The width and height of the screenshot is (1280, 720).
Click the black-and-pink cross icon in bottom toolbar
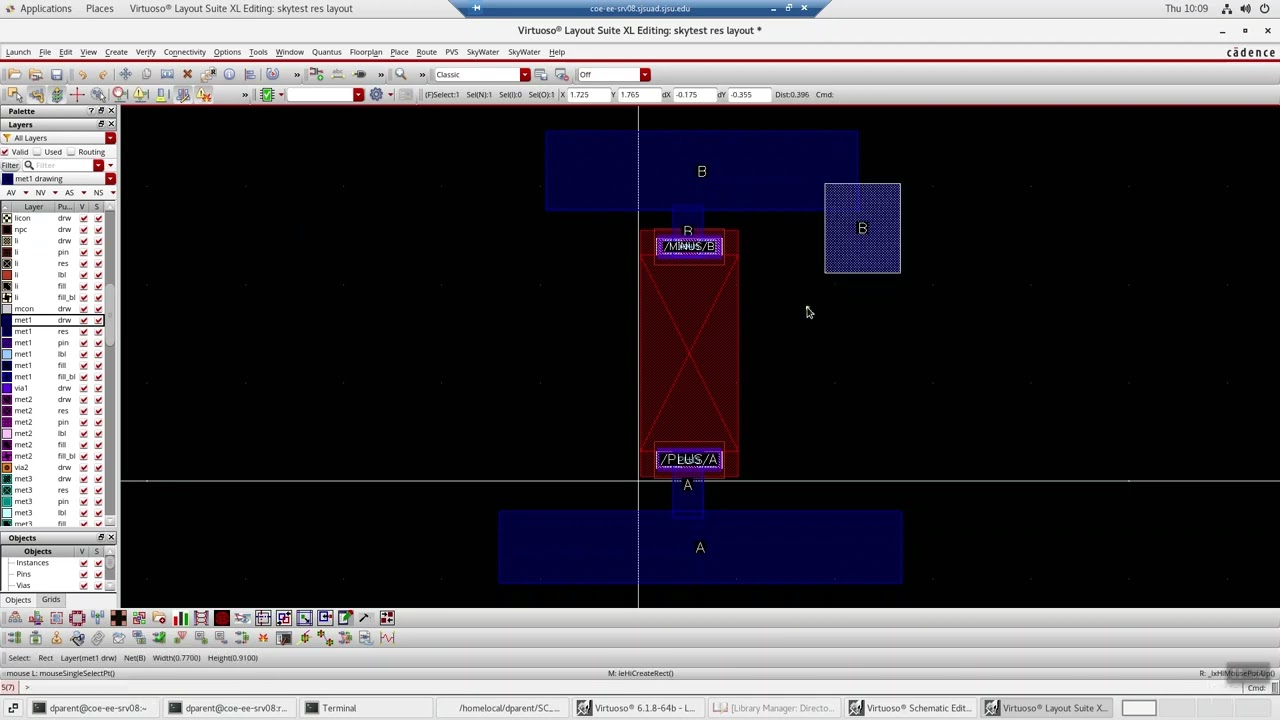click(x=118, y=618)
